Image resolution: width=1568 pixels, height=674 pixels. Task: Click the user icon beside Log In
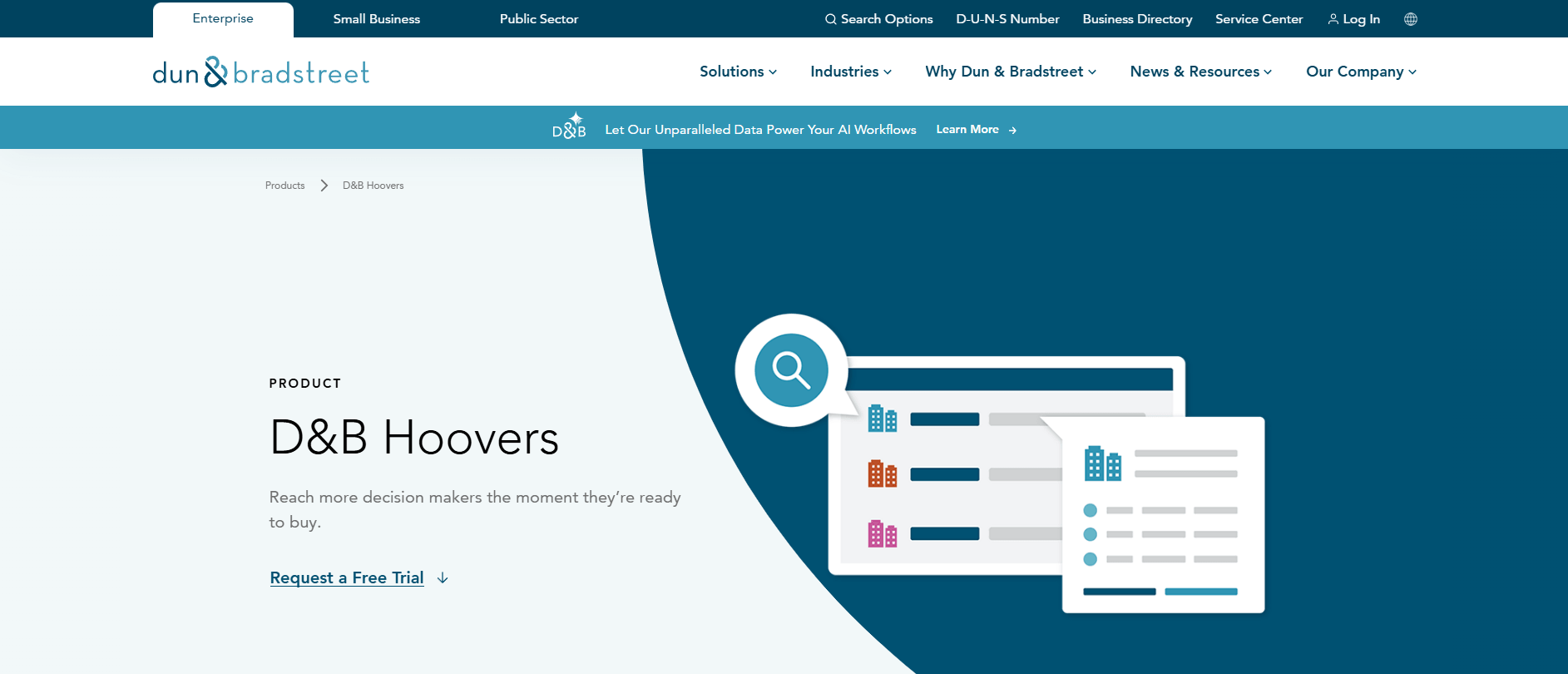1333,19
